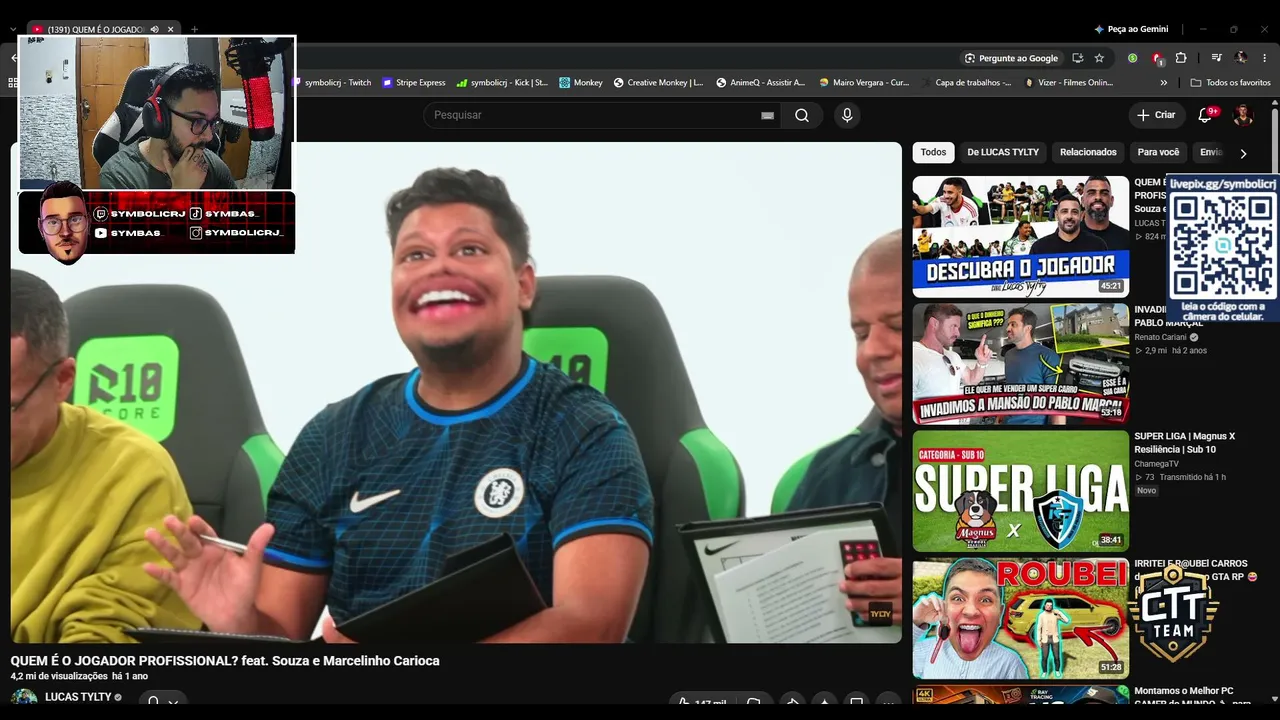The image size is (1280, 720).
Task: Click the 4,2 mi de visualizações text
Action: click(59, 676)
